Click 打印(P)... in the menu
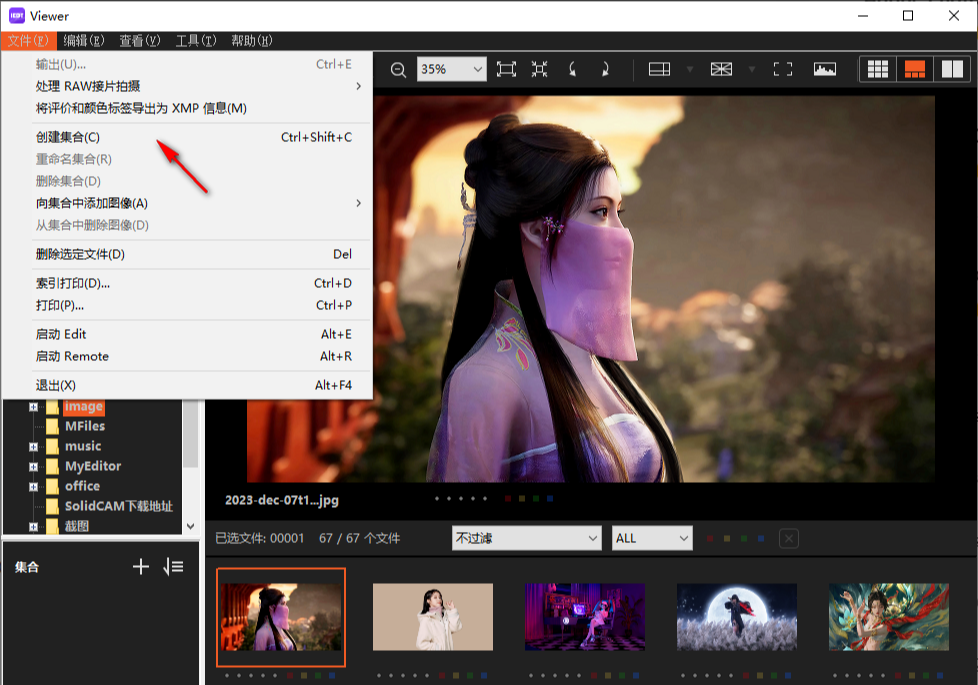Screen dimensions: 978x685 coord(60,305)
